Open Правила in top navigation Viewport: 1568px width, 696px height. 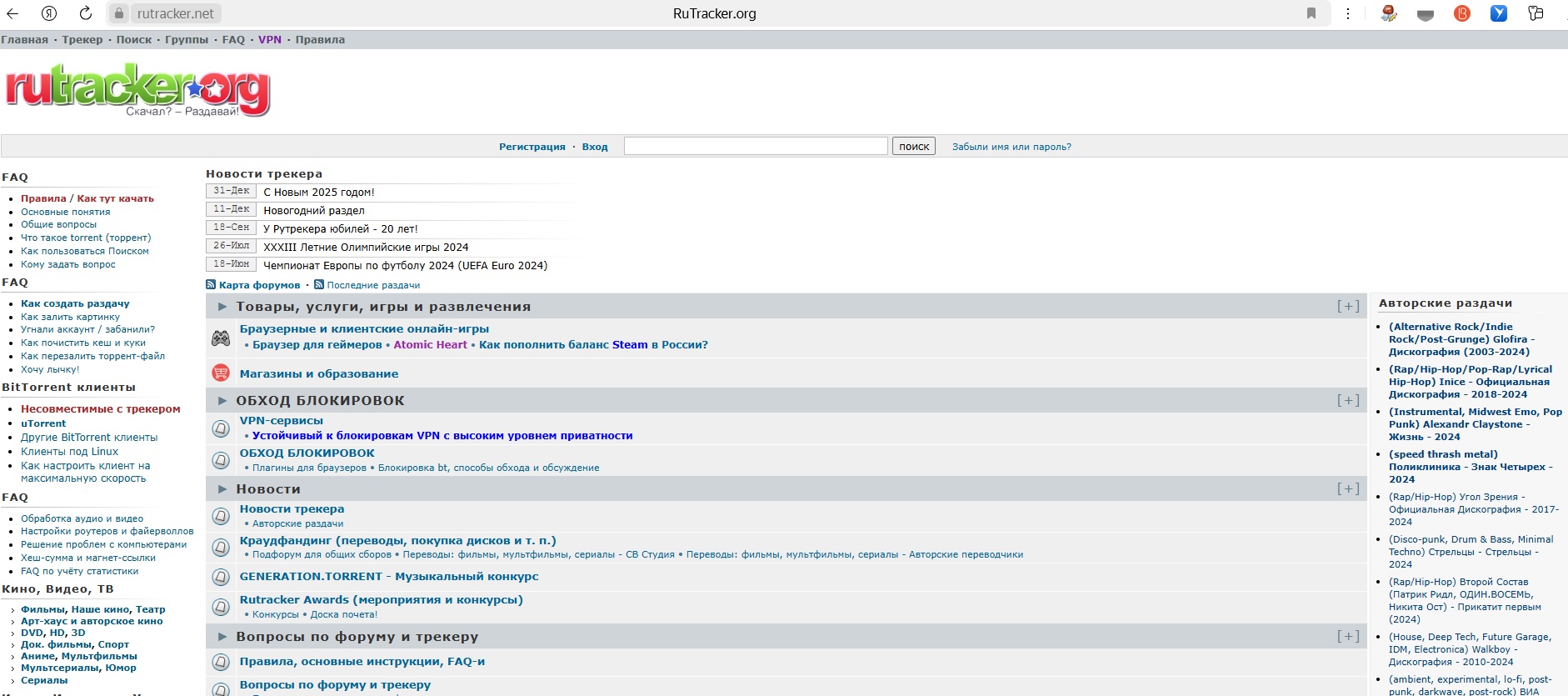[320, 40]
